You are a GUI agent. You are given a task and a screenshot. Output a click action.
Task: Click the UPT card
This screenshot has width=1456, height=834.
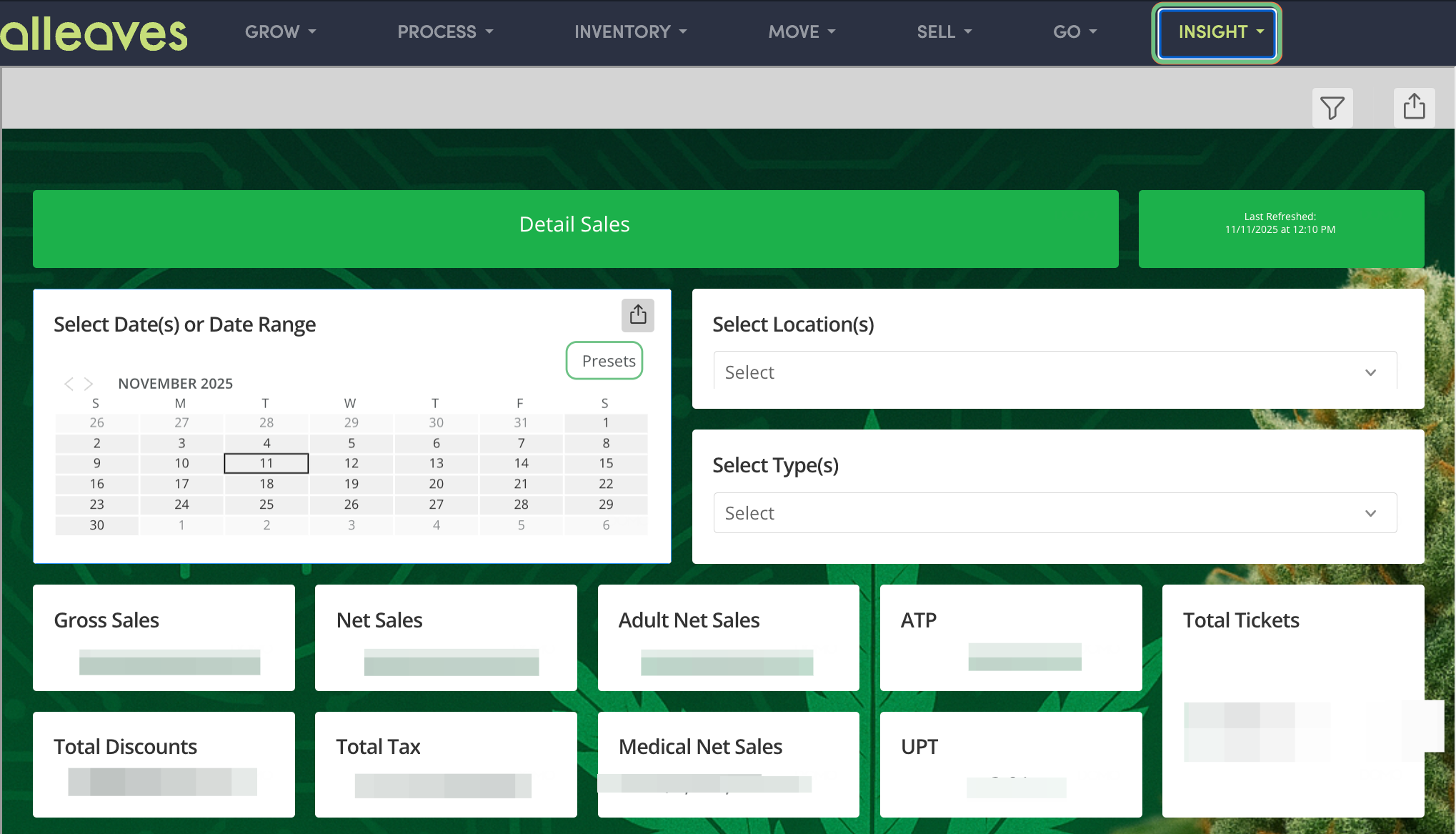coord(1011,765)
